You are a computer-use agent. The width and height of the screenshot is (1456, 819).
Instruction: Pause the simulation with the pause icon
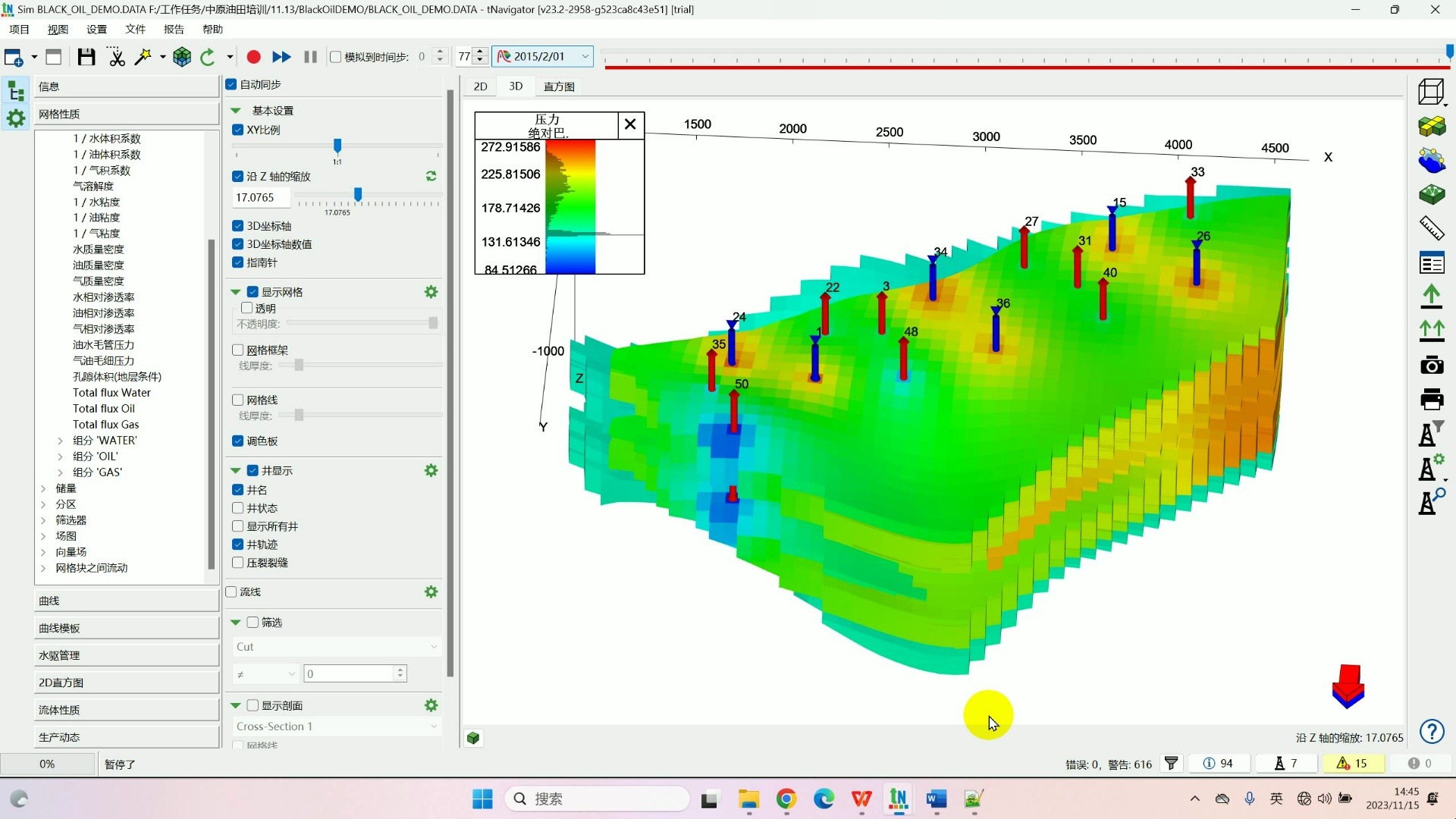[x=310, y=57]
